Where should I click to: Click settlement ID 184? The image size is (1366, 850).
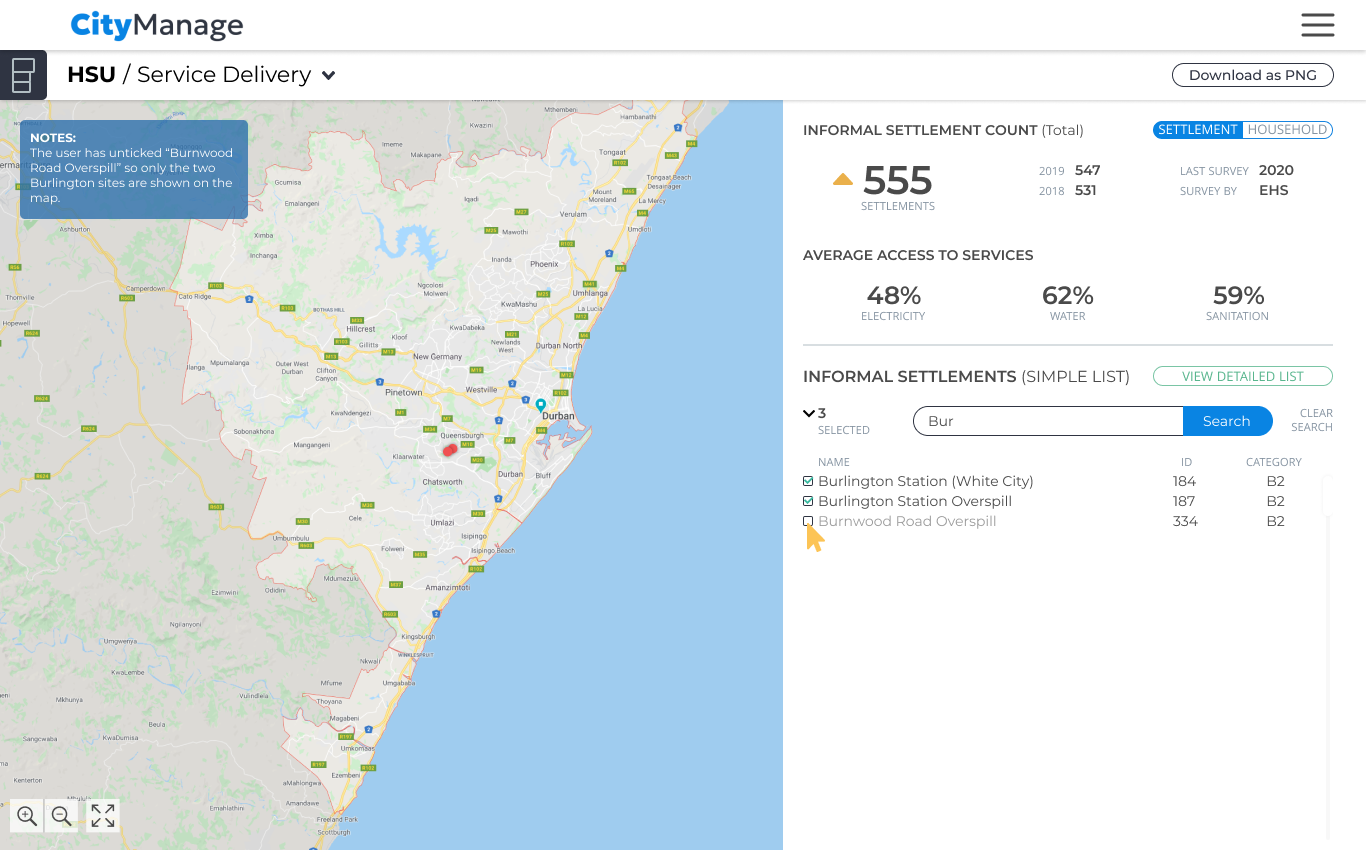tap(1184, 481)
